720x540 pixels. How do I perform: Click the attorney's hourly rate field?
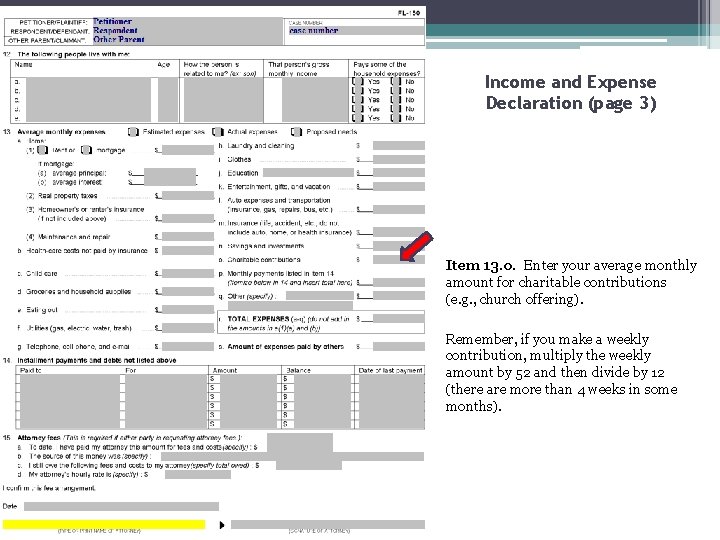pyautogui.click(x=198, y=475)
